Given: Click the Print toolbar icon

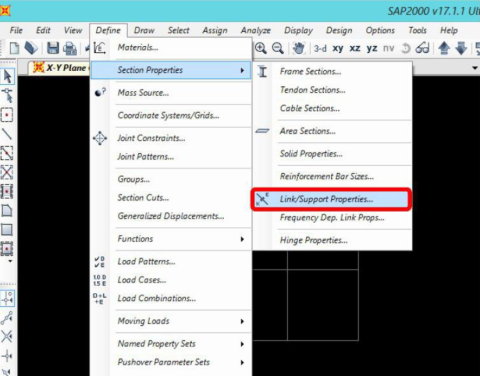Looking at the screenshot, I should tap(70, 49).
